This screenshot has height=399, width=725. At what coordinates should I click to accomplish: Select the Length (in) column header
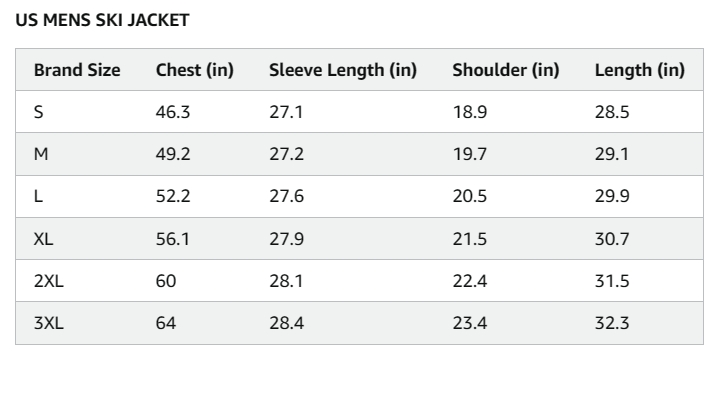[639, 70]
